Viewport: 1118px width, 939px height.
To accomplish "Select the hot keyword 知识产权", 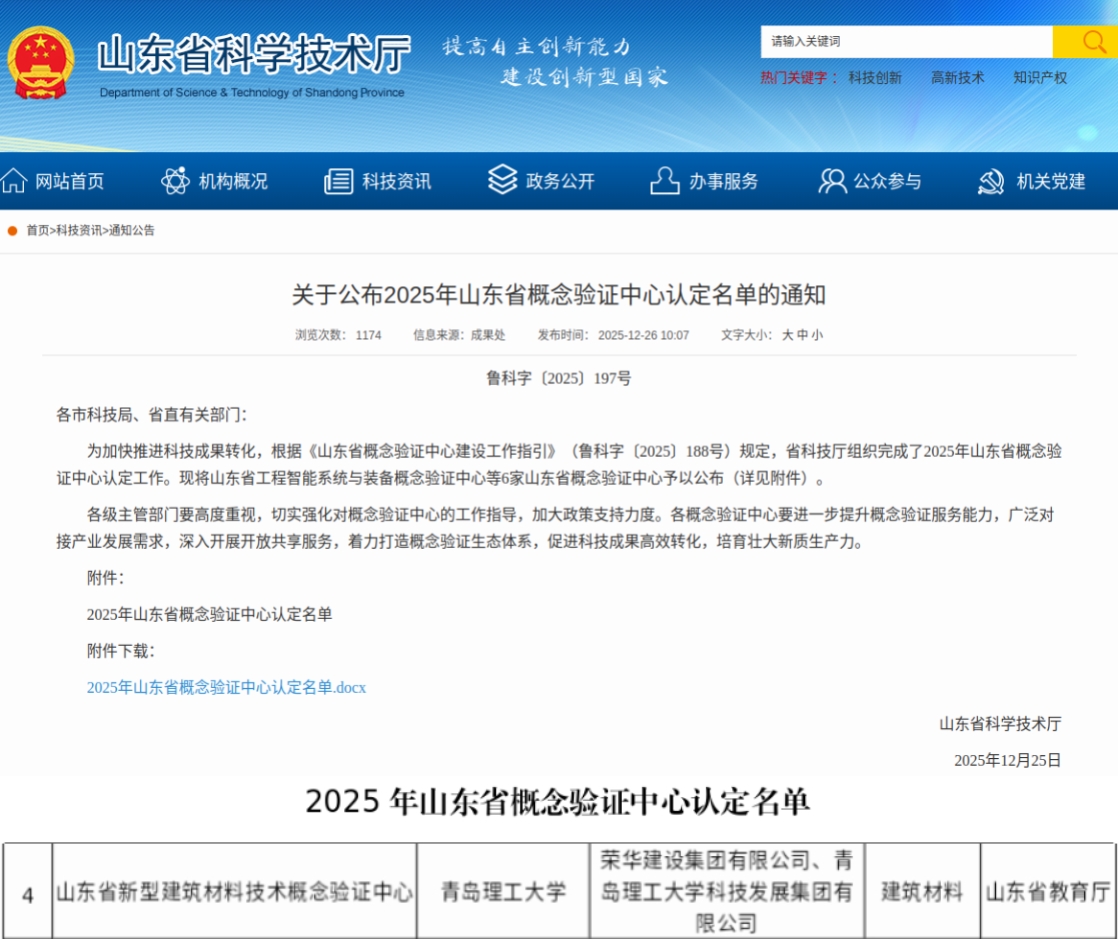I will pyautogui.click(x=1040, y=78).
